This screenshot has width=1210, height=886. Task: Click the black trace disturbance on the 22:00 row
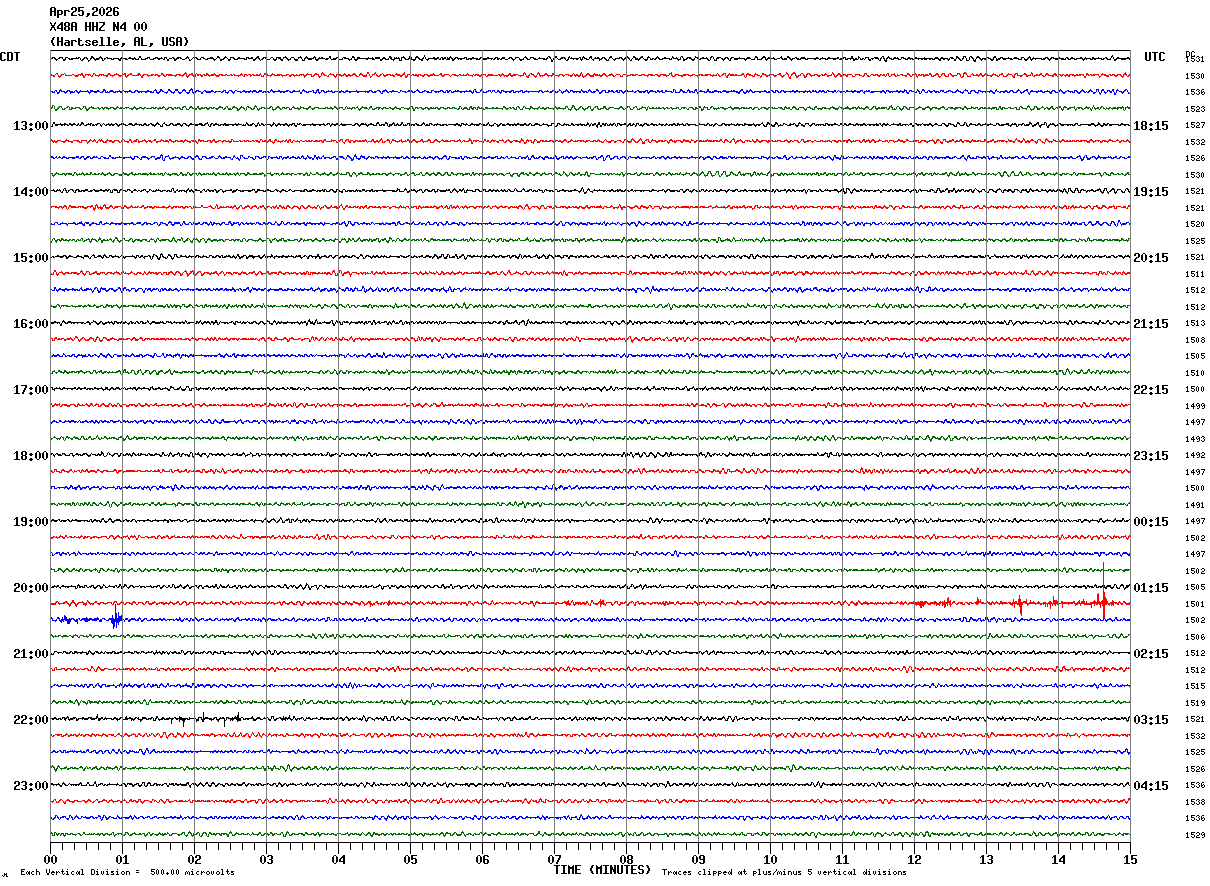(x=210, y=718)
